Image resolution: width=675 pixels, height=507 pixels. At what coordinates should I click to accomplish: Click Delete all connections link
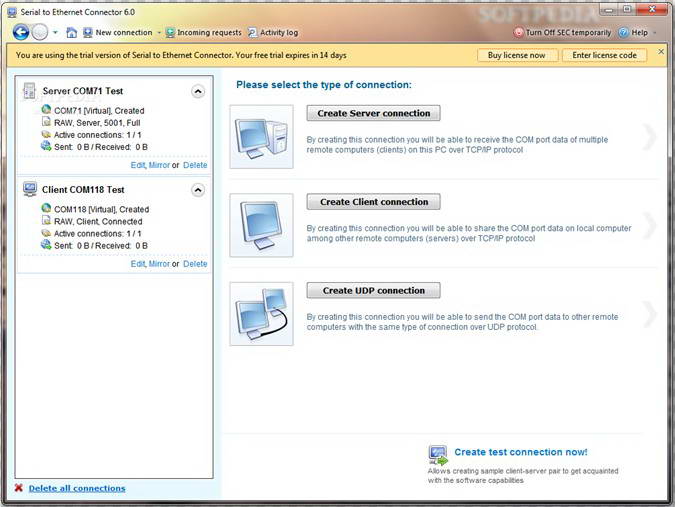pos(77,488)
